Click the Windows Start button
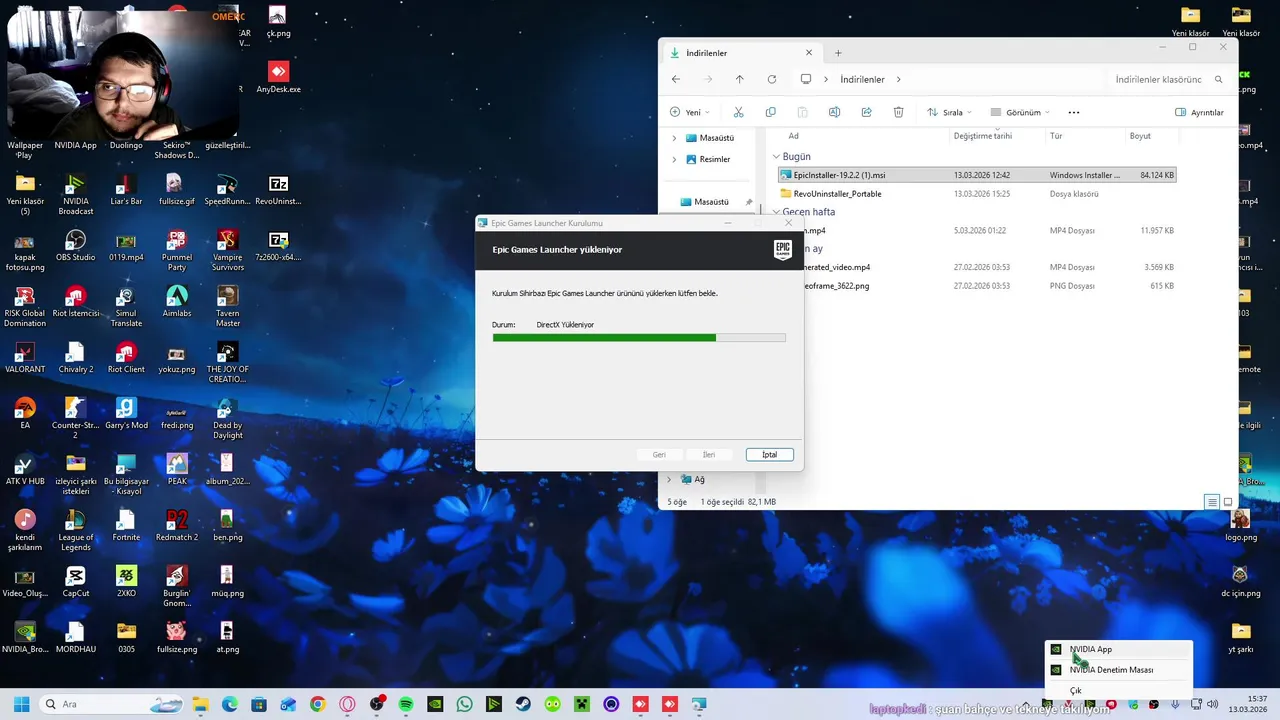This screenshot has height=720, width=1280. (21, 704)
